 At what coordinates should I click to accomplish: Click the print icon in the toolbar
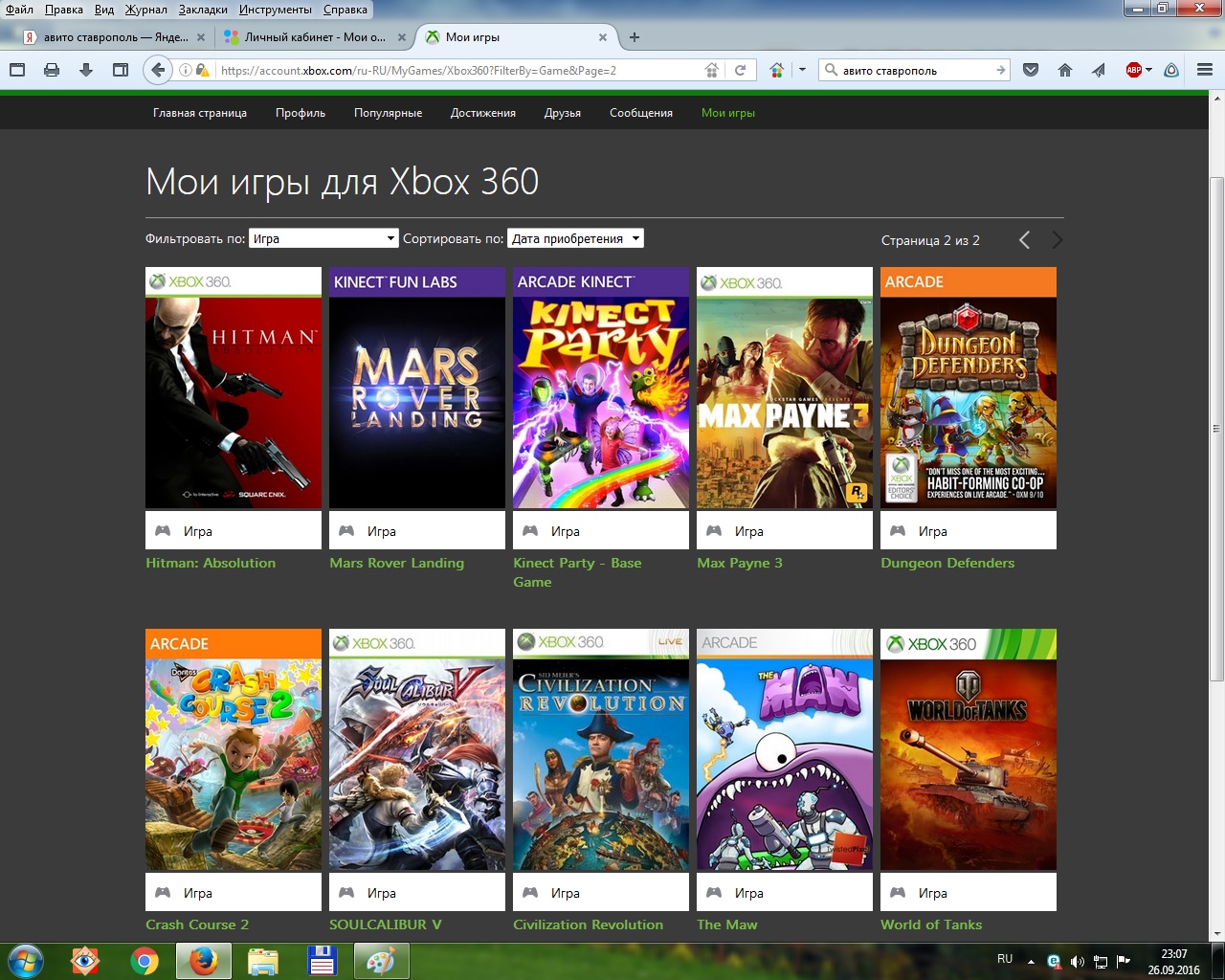[x=52, y=70]
